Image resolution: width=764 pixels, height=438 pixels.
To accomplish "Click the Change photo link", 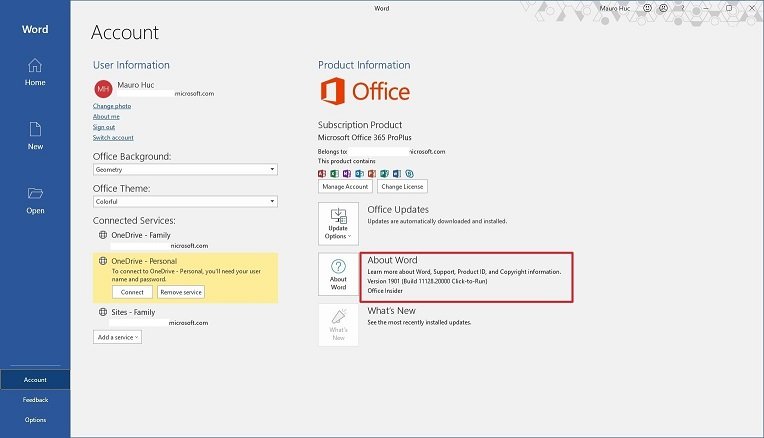I will point(112,105).
